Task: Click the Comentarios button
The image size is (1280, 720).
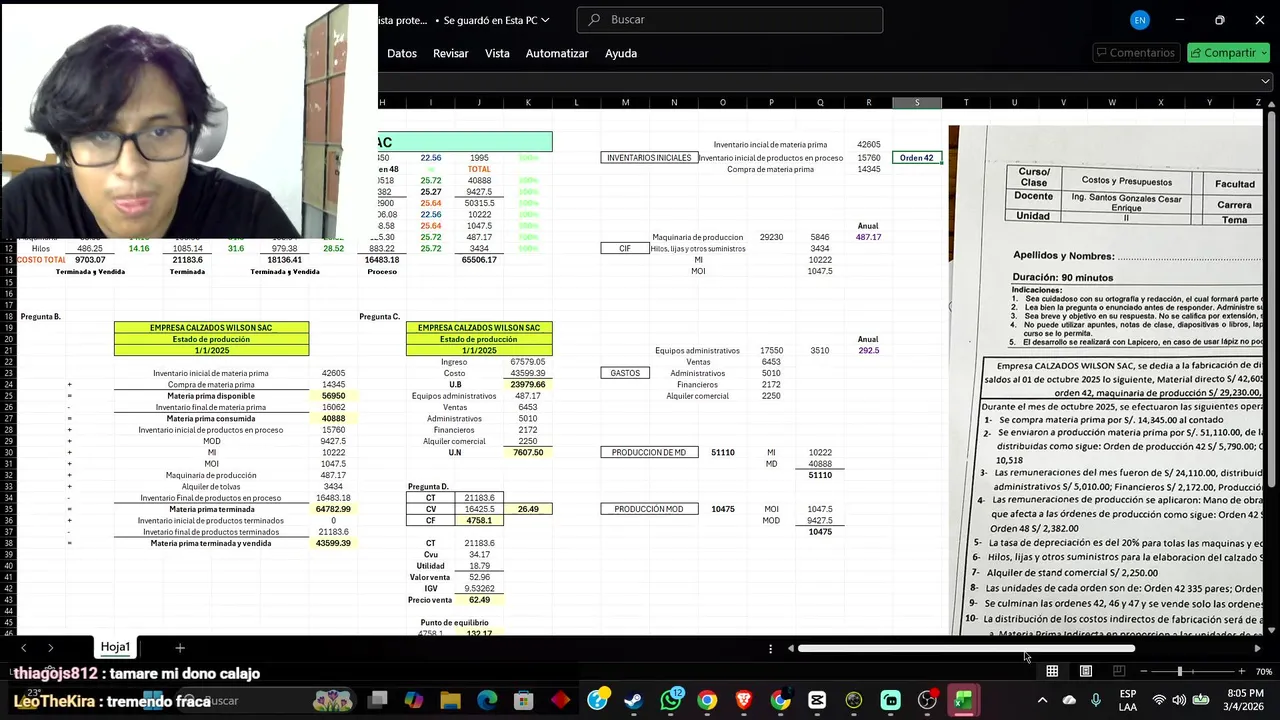Action: pyautogui.click(x=1134, y=52)
